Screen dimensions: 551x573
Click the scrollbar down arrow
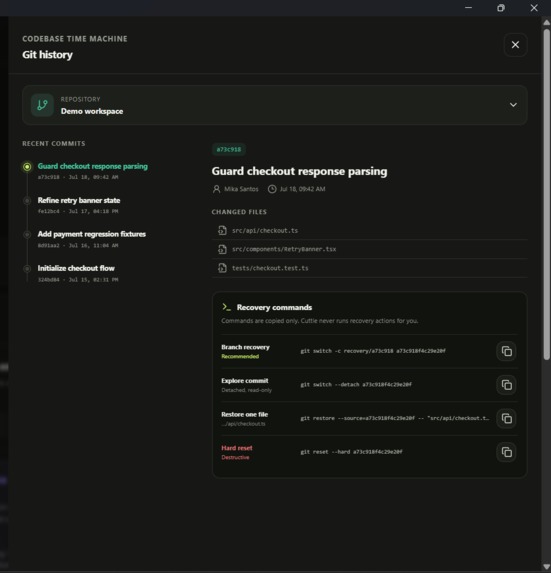(x=546, y=567)
